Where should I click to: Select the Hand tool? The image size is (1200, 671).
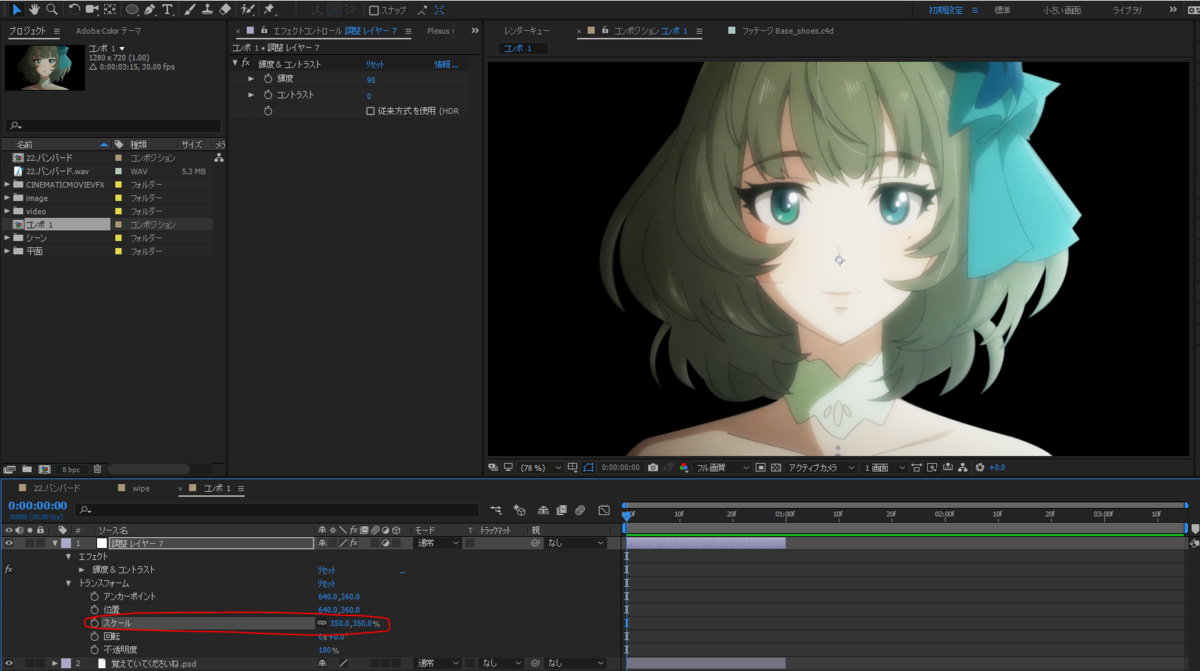click(x=34, y=10)
